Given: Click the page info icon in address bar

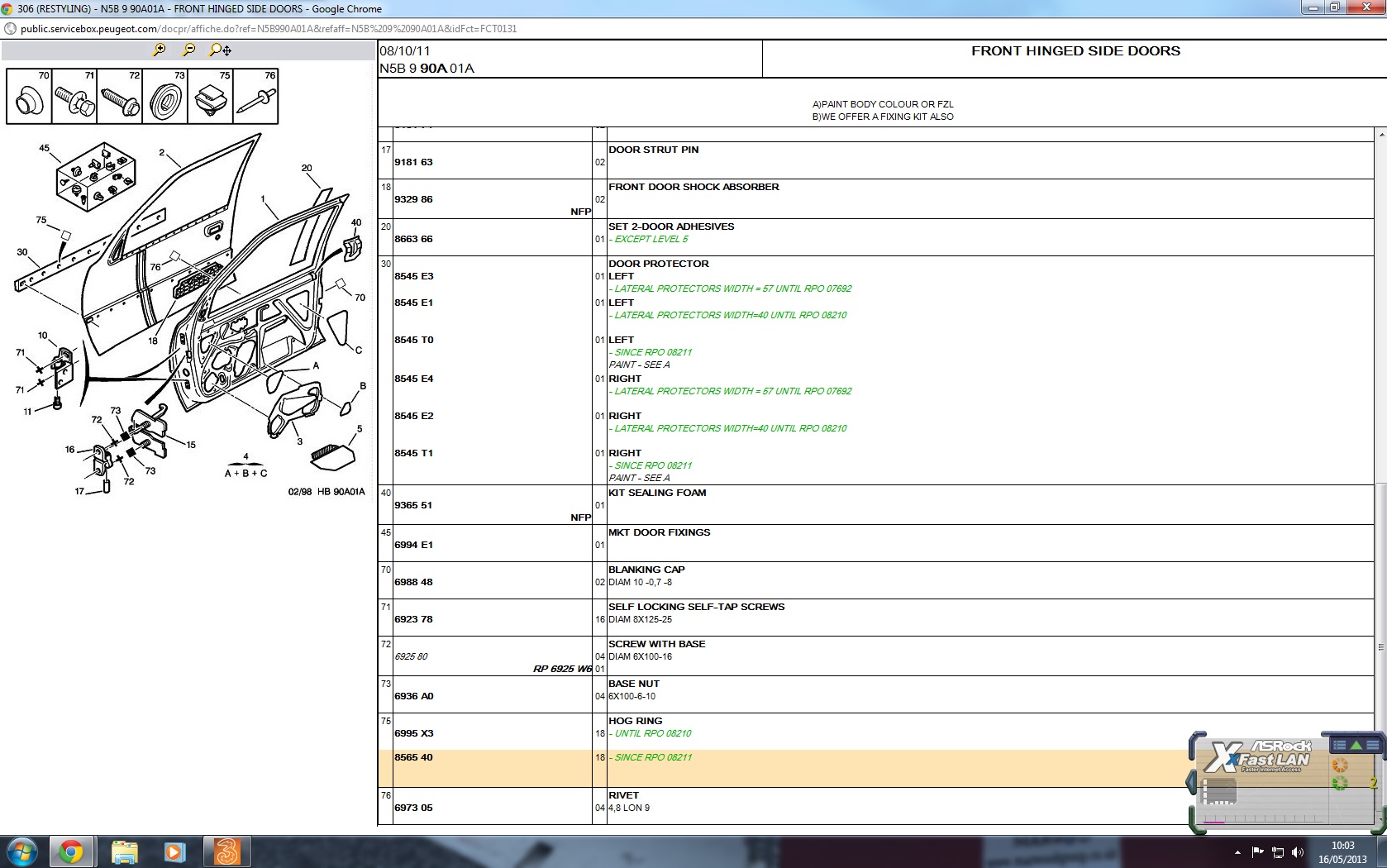Looking at the screenshot, I should click(x=10, y=28).
